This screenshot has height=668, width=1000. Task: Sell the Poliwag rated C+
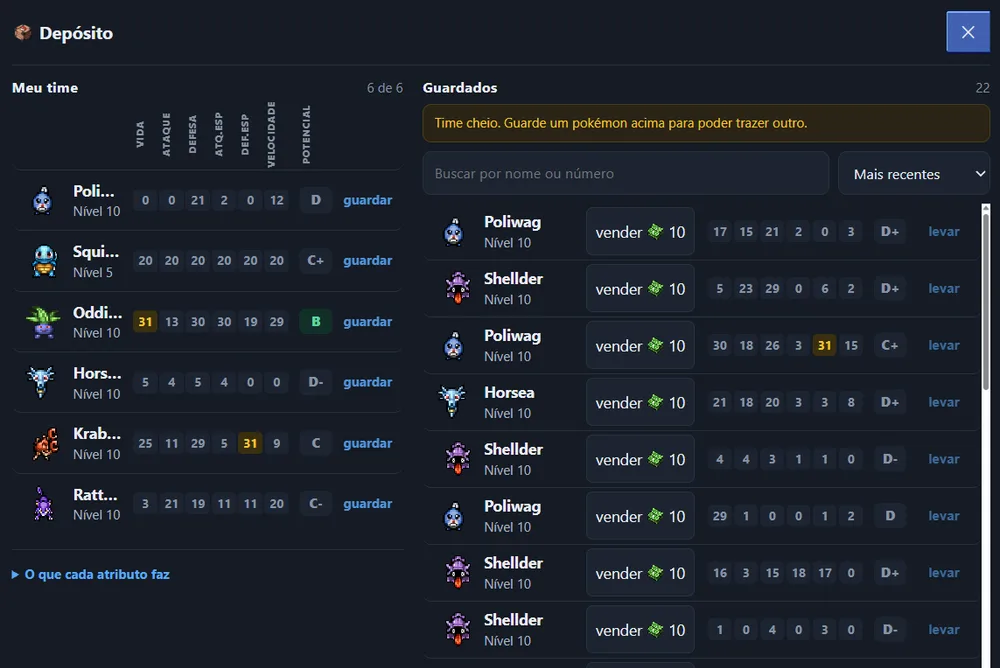pos(640,345)
